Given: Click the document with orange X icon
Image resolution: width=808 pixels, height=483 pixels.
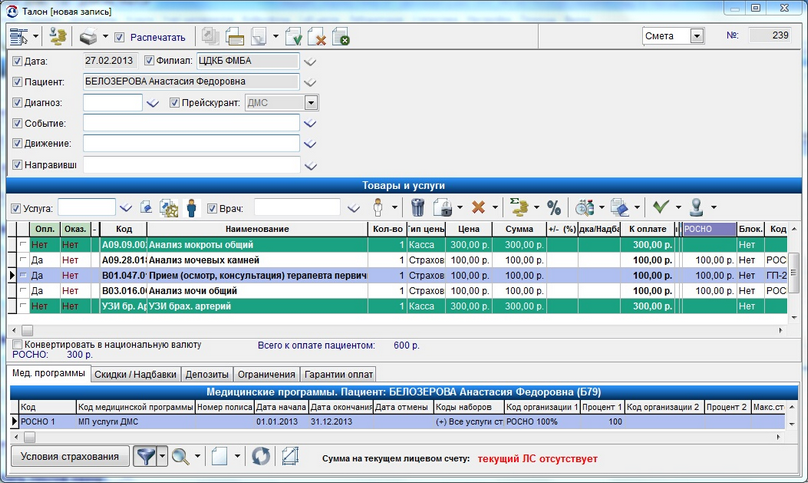Looking at the screenshot, I should point(317,37).
